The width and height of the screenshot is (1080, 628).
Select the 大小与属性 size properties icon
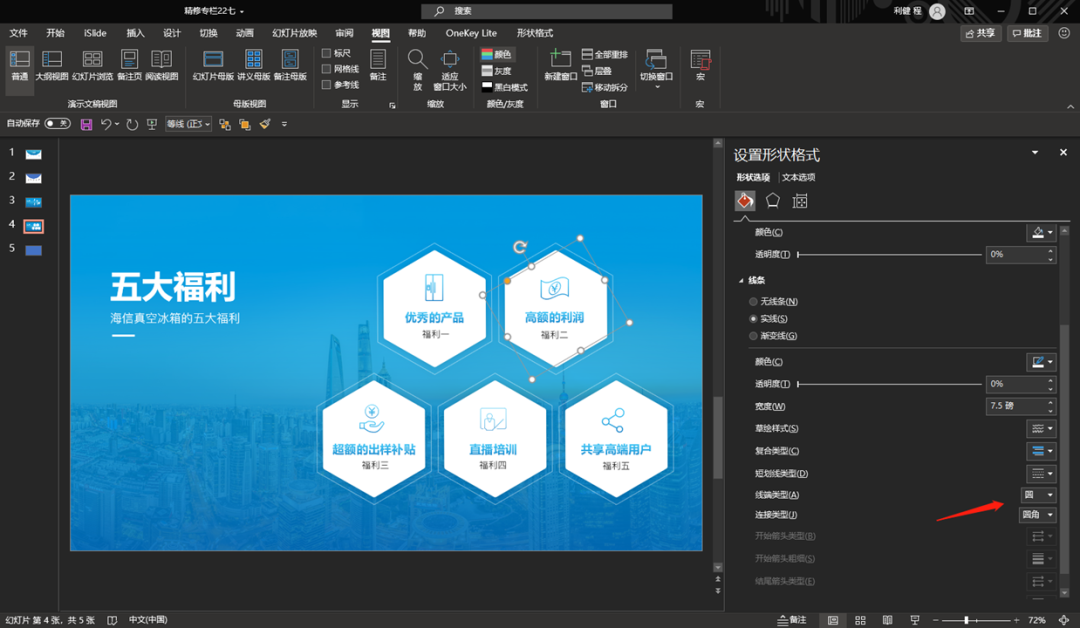[x=800, y=200]
